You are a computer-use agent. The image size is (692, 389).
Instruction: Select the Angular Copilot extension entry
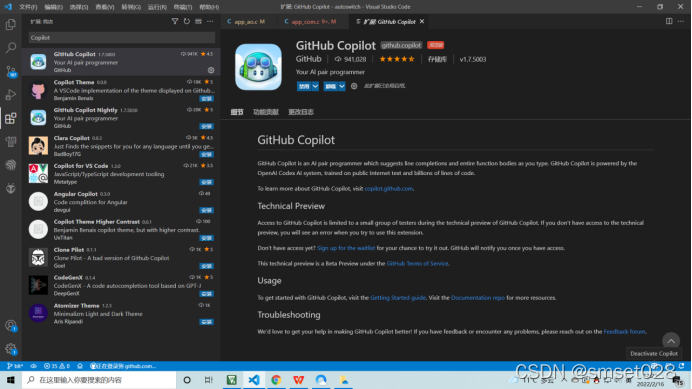click(x=121, y=201)
